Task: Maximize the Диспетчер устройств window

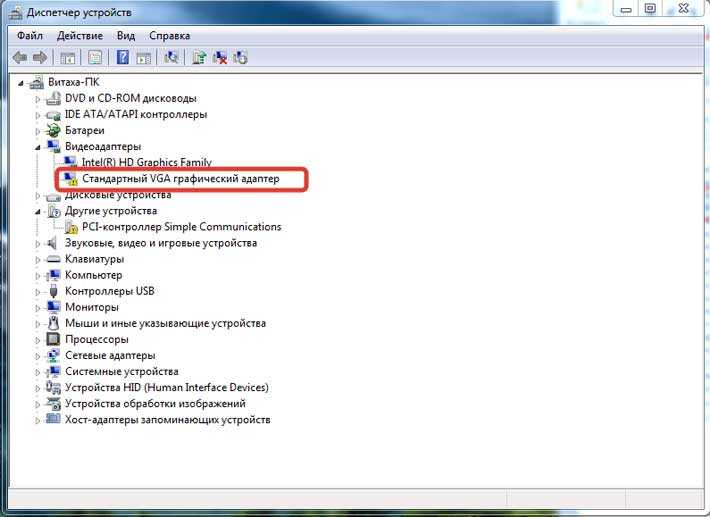Action: coord(650,9)
